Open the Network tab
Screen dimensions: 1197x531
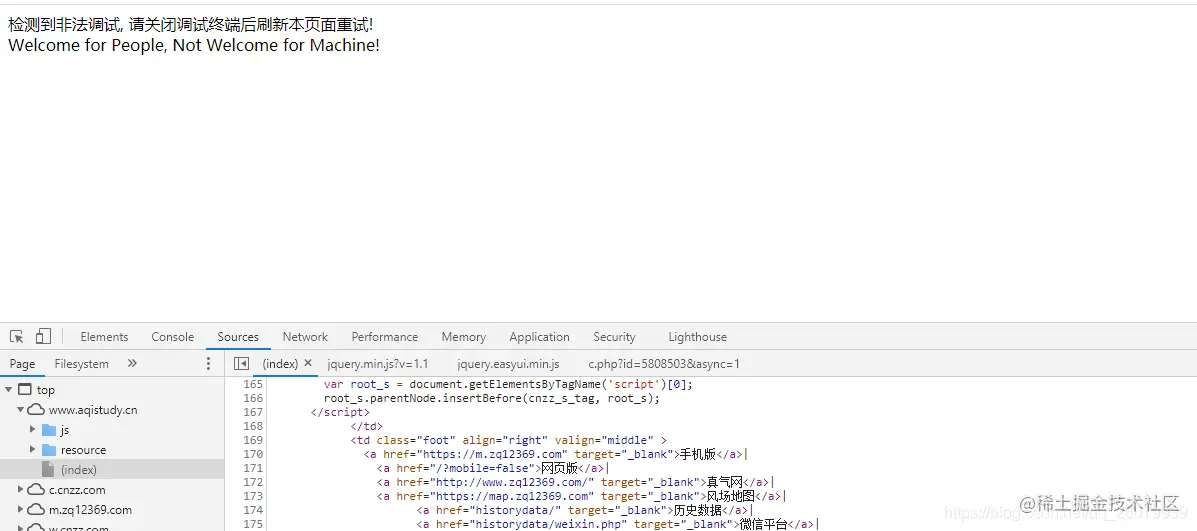(x=305, y=336)
